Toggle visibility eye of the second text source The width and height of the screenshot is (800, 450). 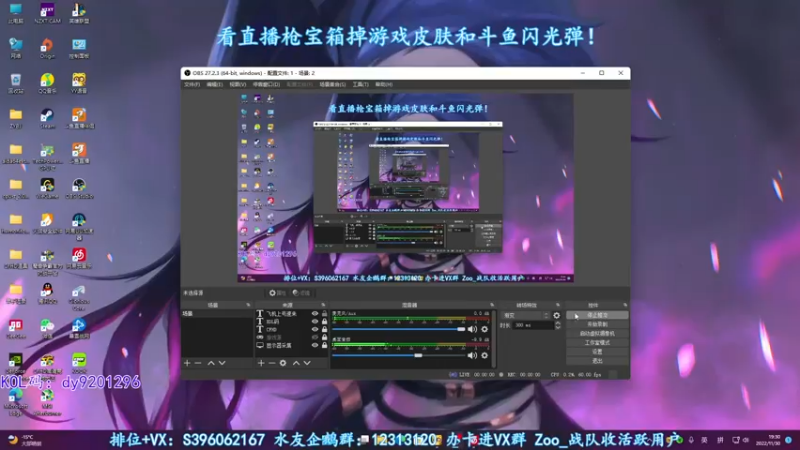[315, 321]
